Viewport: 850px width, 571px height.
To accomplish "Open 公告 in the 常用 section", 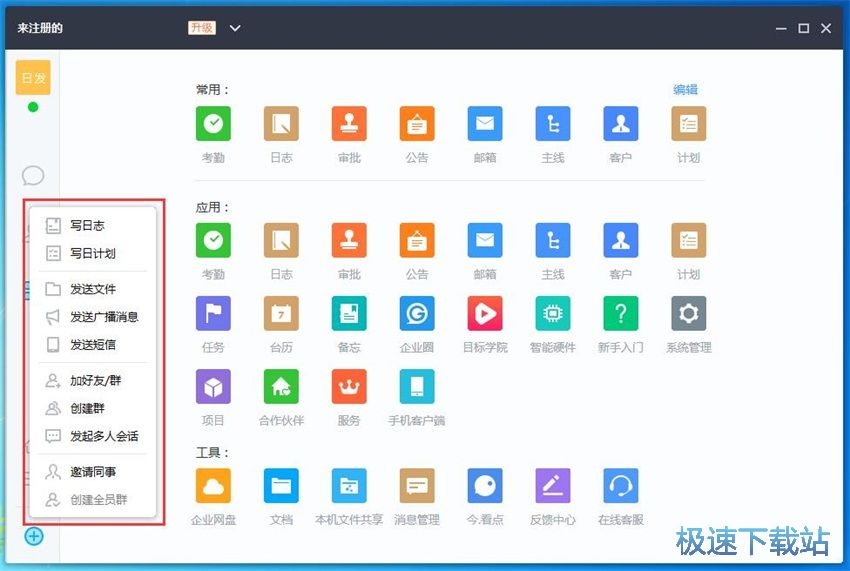I will tap(417, 124).
